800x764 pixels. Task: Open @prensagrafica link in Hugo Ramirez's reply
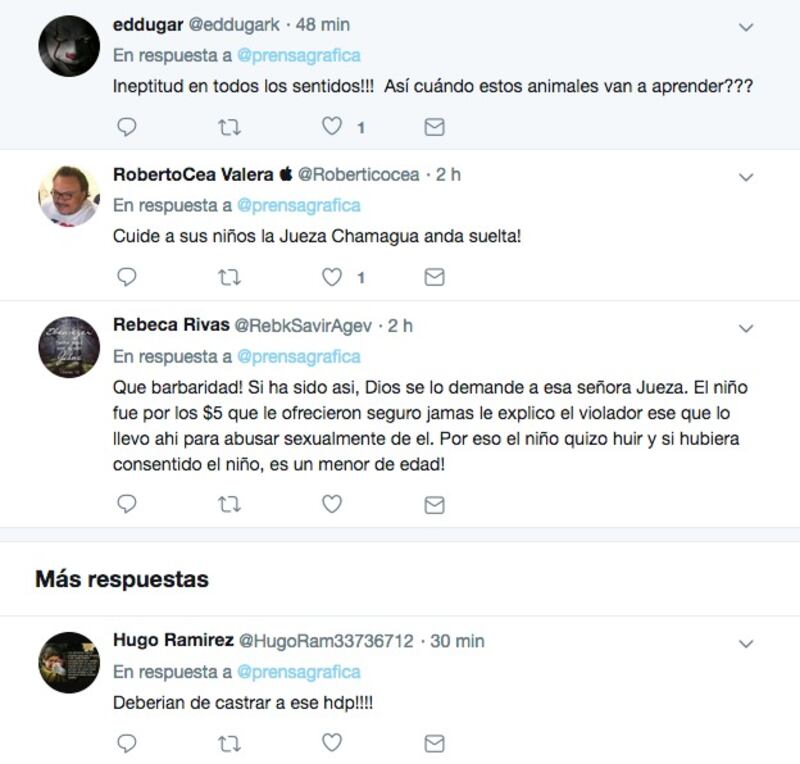pos(299,672)
